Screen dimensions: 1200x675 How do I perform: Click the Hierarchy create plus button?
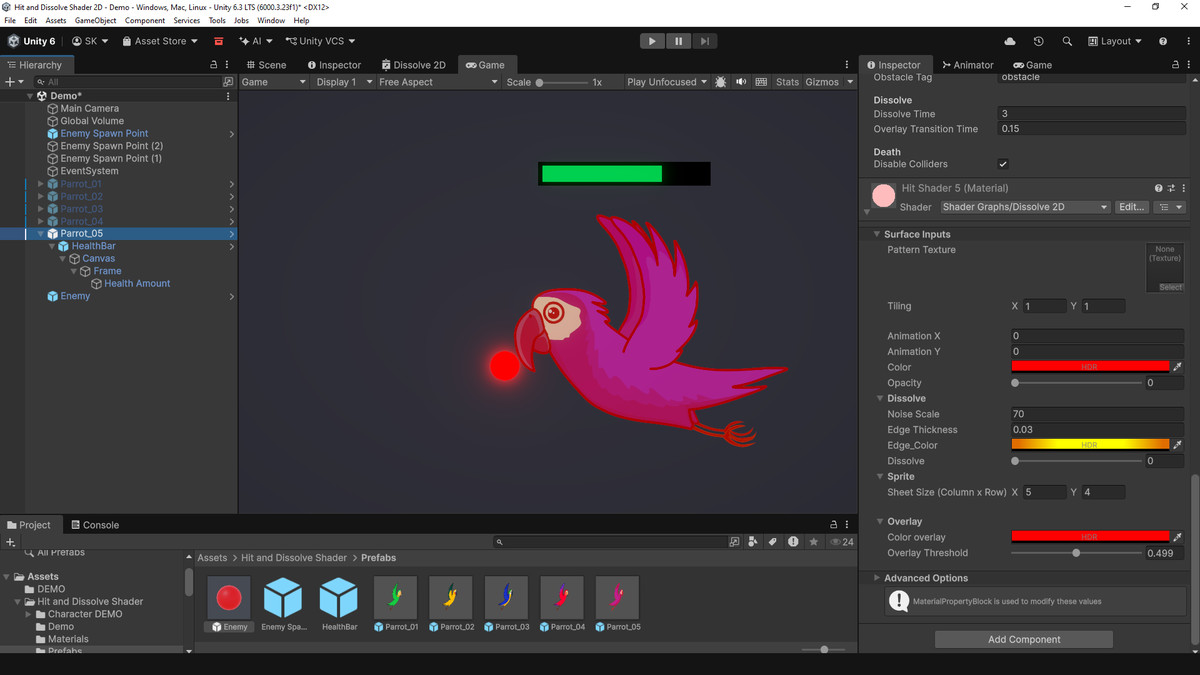point(12,82)
